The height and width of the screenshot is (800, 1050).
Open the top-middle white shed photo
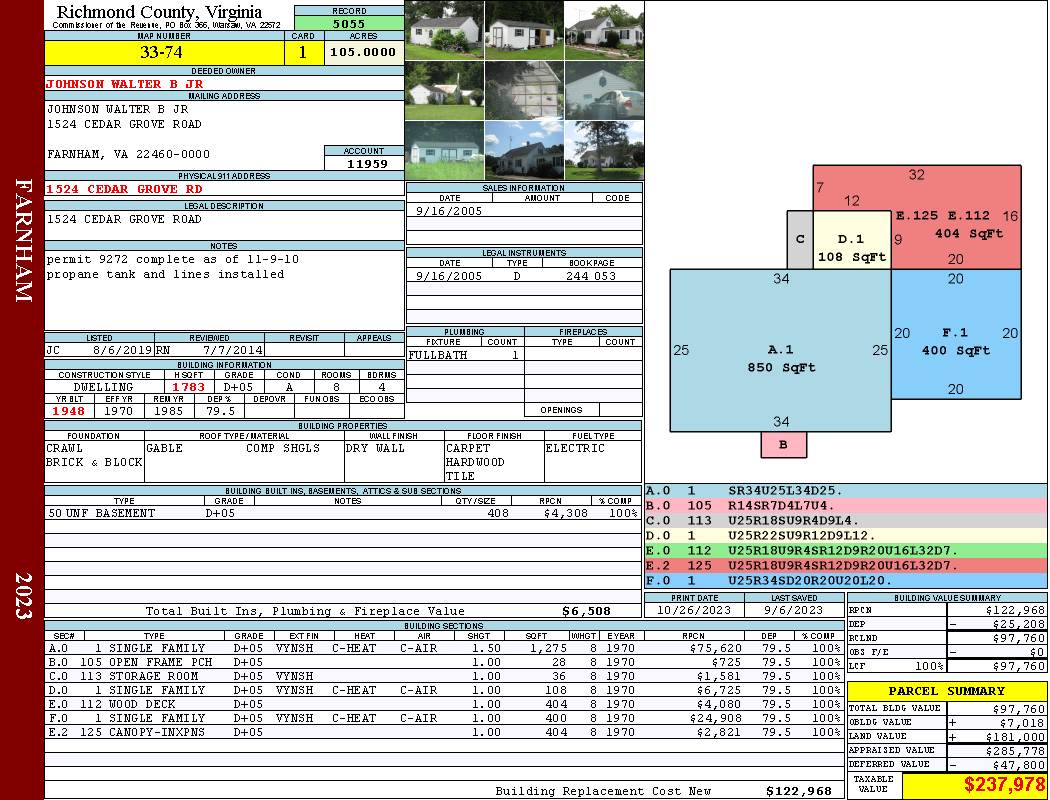pyautogui.click(x=524, y=30)
